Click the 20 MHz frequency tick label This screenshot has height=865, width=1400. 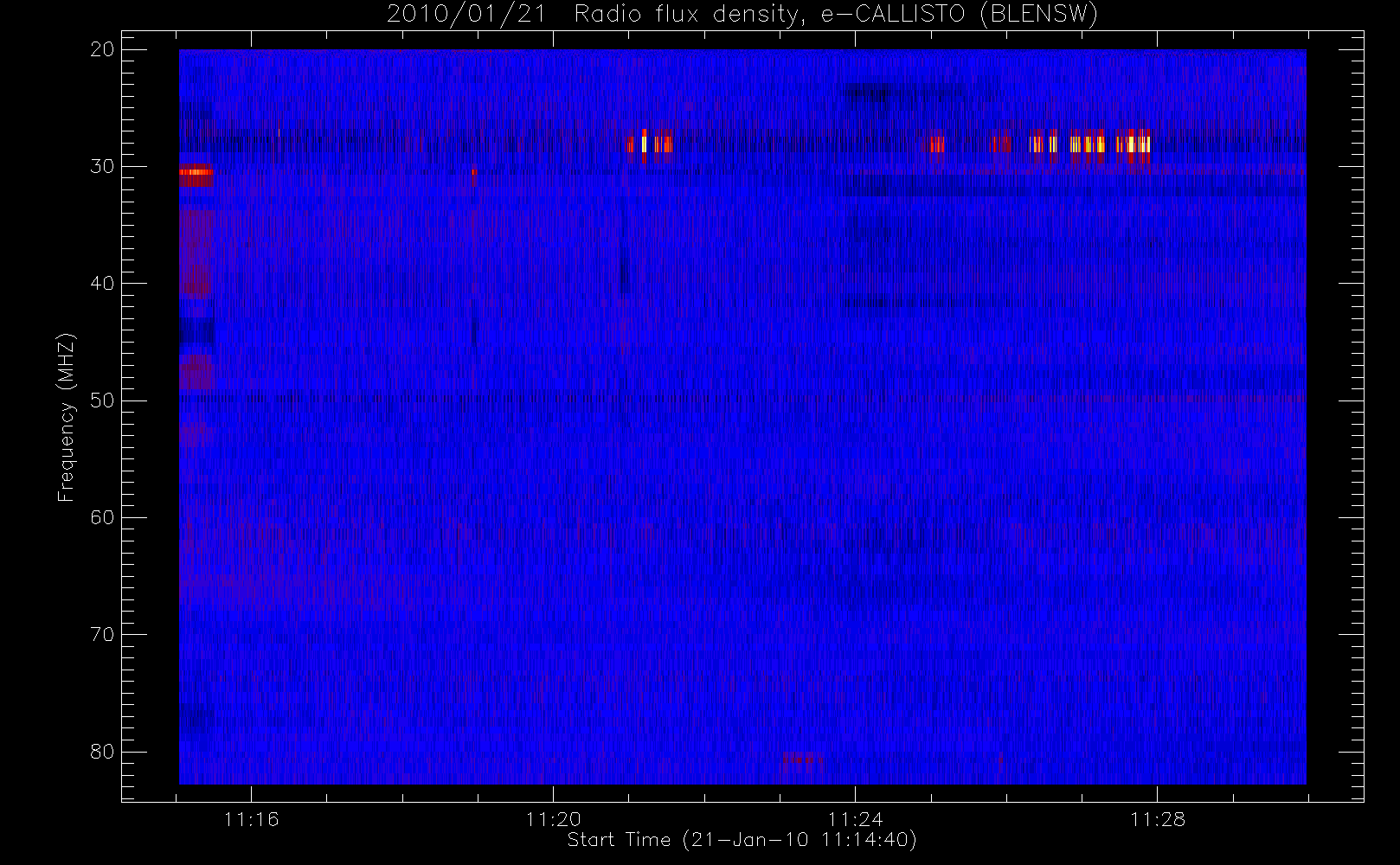[102, 49]
